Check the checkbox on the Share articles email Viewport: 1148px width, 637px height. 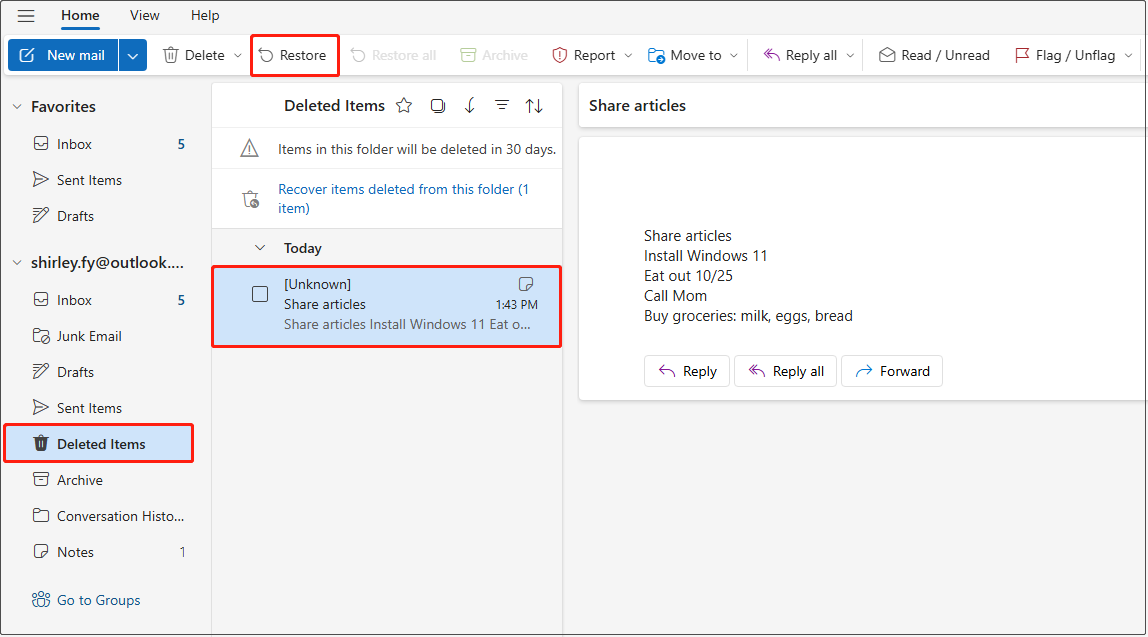(x=260, y=293)
